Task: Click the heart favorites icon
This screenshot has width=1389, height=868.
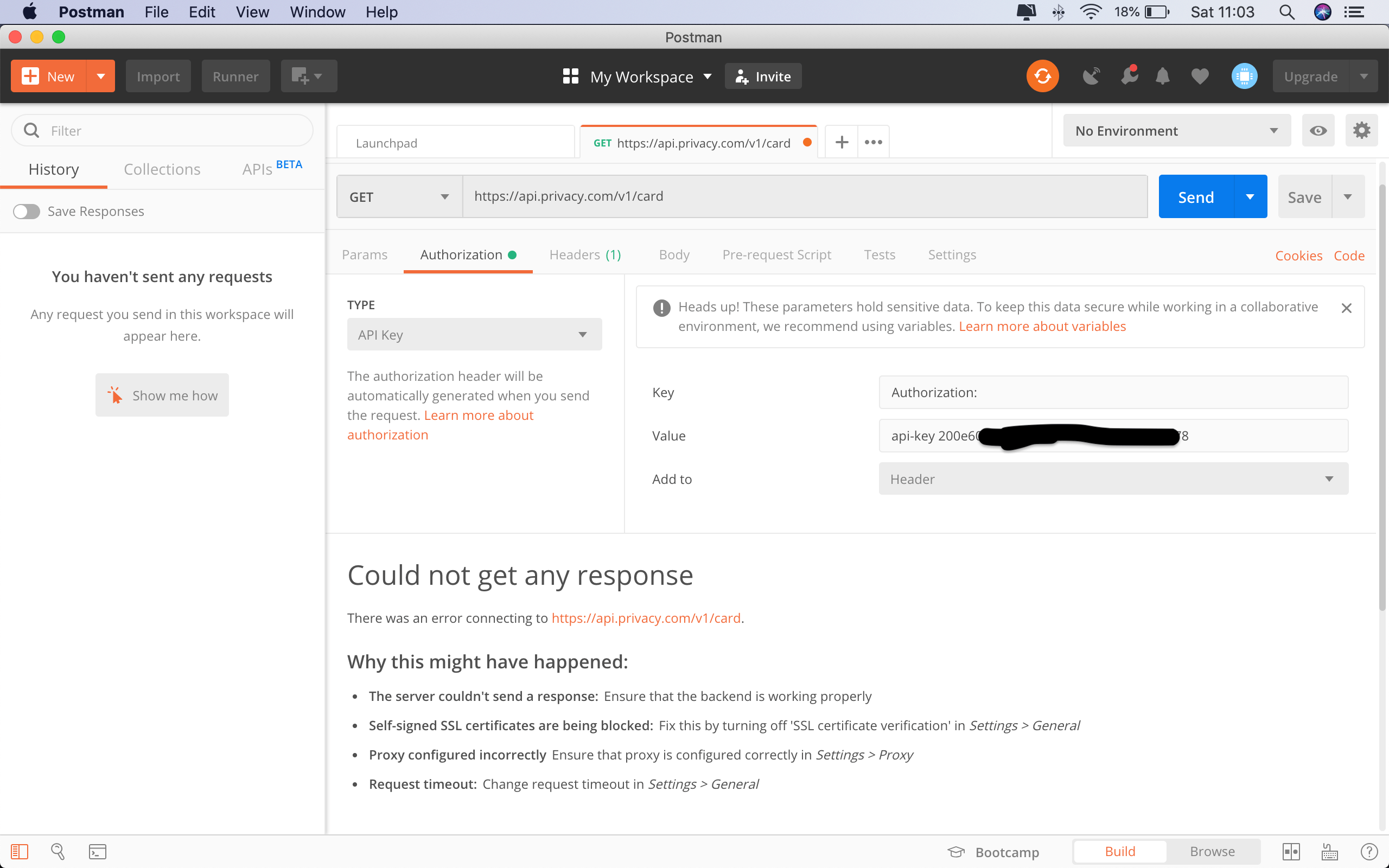Action: pyautogui.click(x=1199, y=76)
